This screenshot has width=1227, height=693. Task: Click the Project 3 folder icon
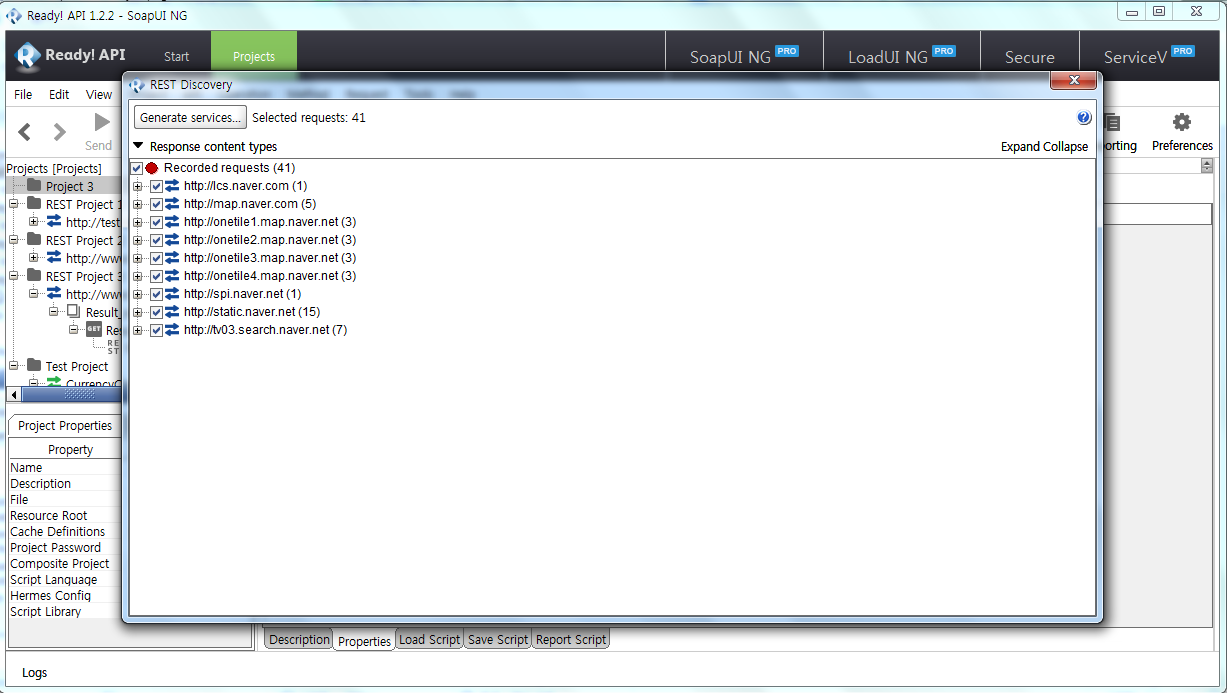click(34, 186)
